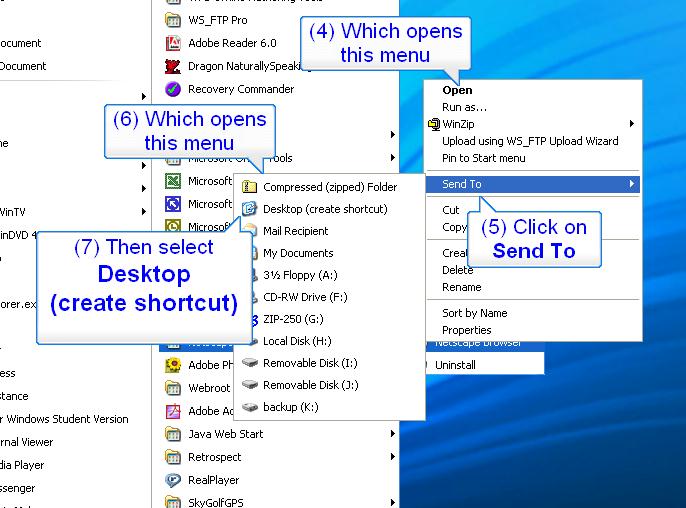Click the Desktop (create shortcut) icon
Image resolution: width=686 pixels, height=508 pixels.
pos(249,209)
